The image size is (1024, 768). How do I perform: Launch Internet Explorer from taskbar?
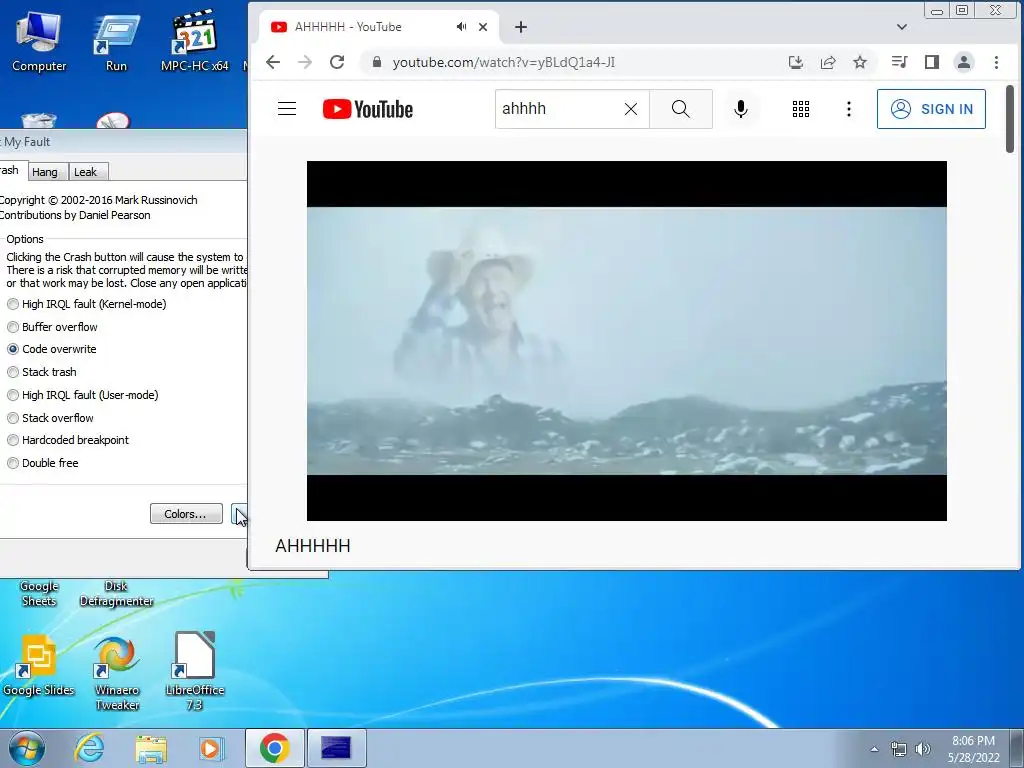click(x=89, y=748)
